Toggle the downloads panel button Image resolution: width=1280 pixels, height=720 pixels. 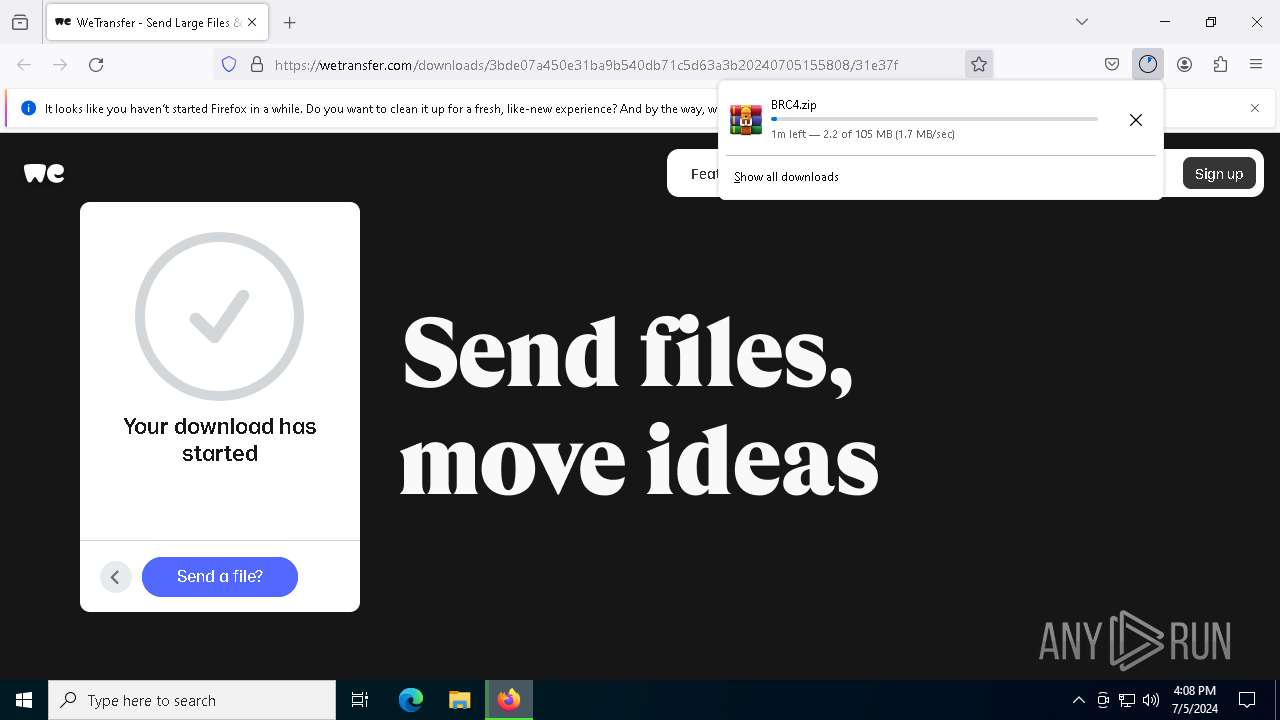click(x=1148, y=64)
